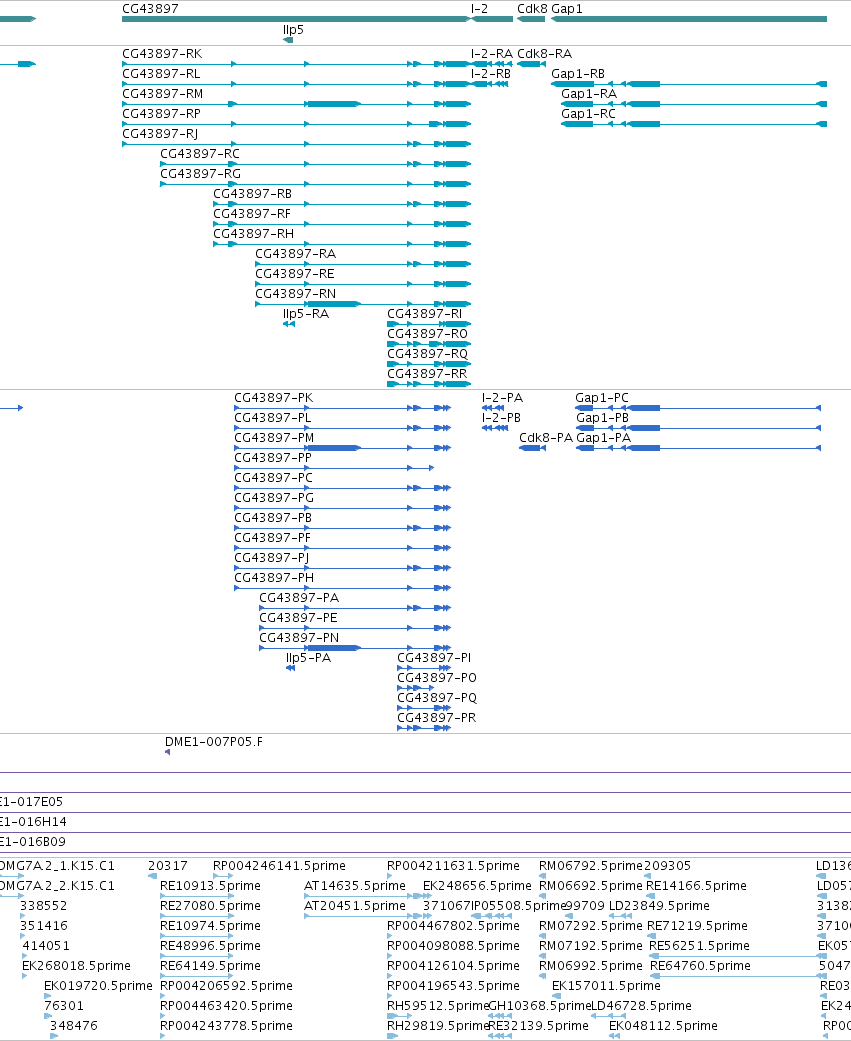Select the Gap1-PA protein
The height and width of the screenshot is (1041, 851).
click(698, 448)
